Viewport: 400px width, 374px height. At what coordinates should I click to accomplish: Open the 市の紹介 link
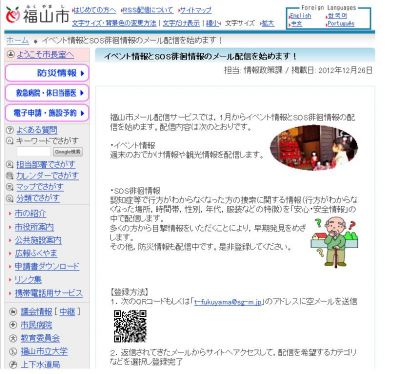click(30, 214)
